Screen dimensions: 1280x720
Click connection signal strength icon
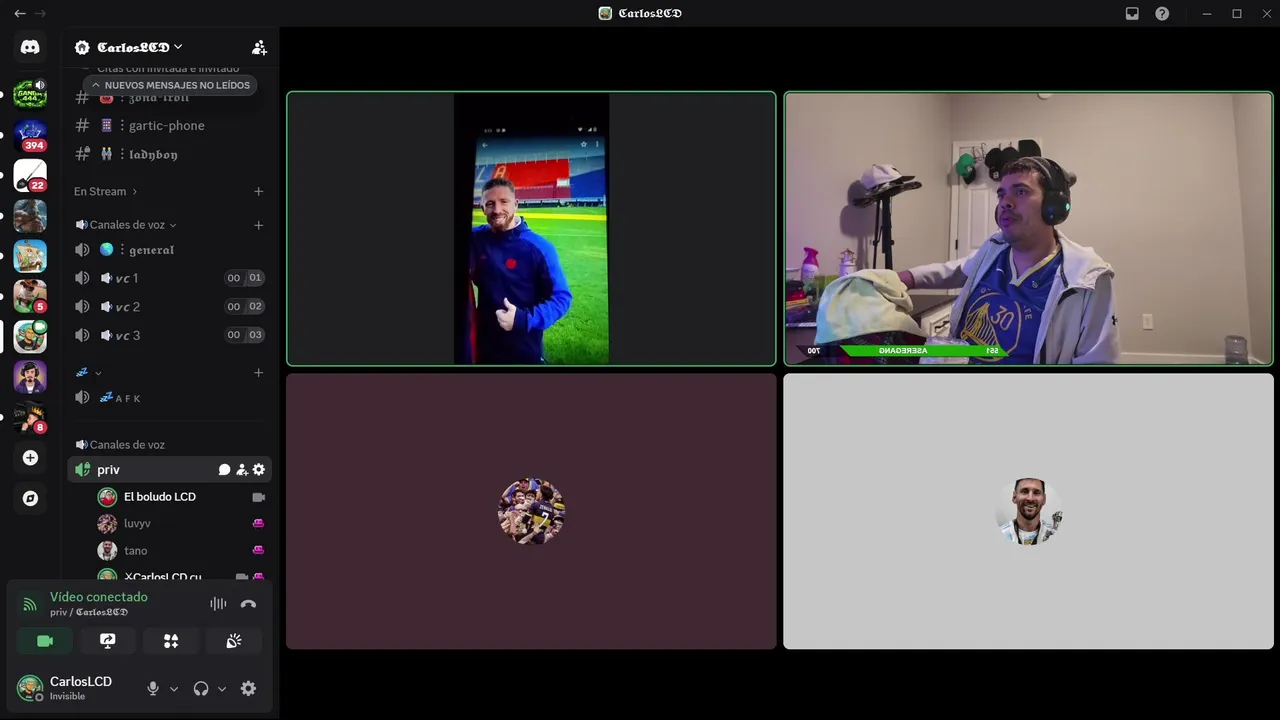(30, 604)
